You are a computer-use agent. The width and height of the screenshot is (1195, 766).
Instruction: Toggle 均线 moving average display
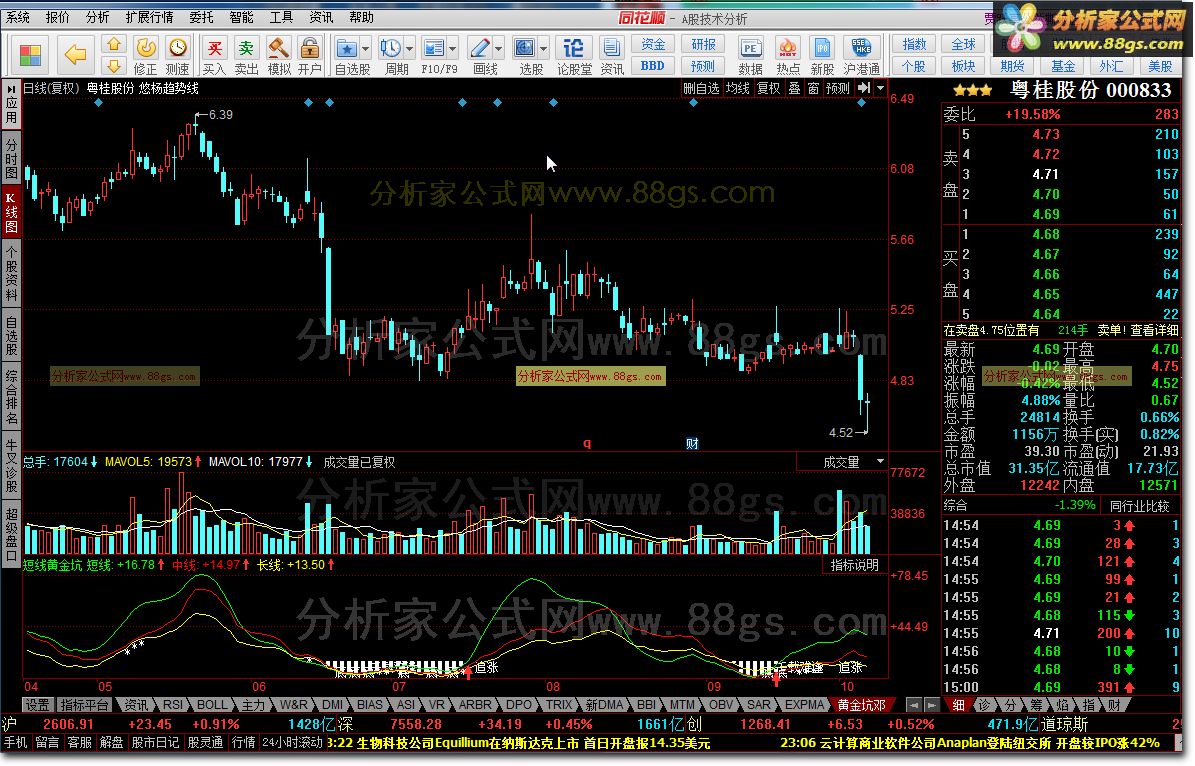738,88
